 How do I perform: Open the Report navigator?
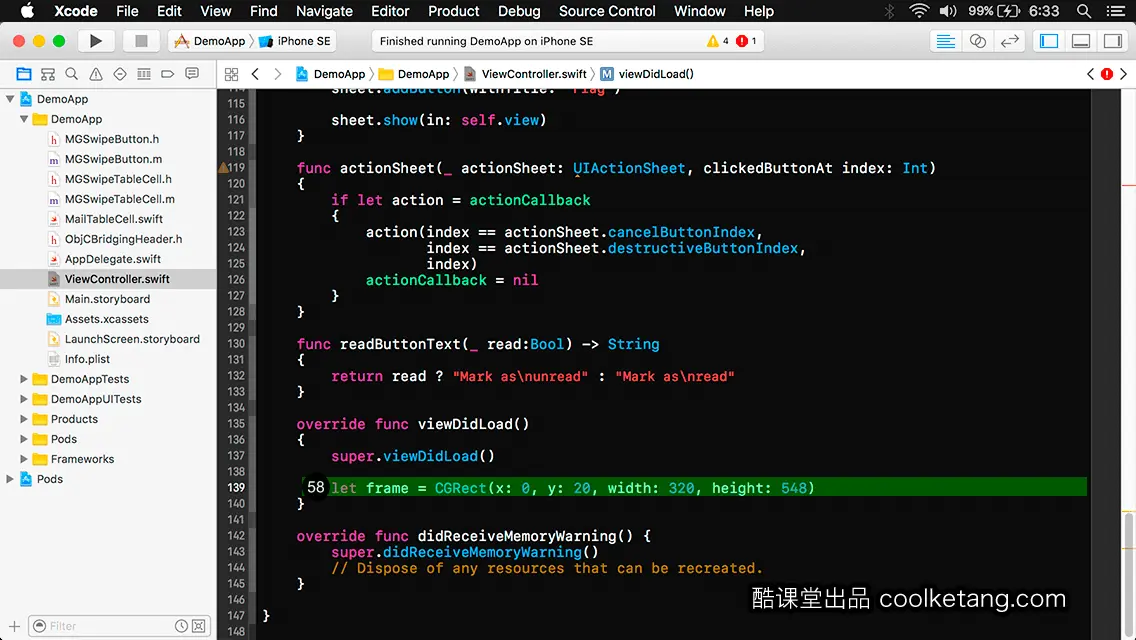[192, 74]
